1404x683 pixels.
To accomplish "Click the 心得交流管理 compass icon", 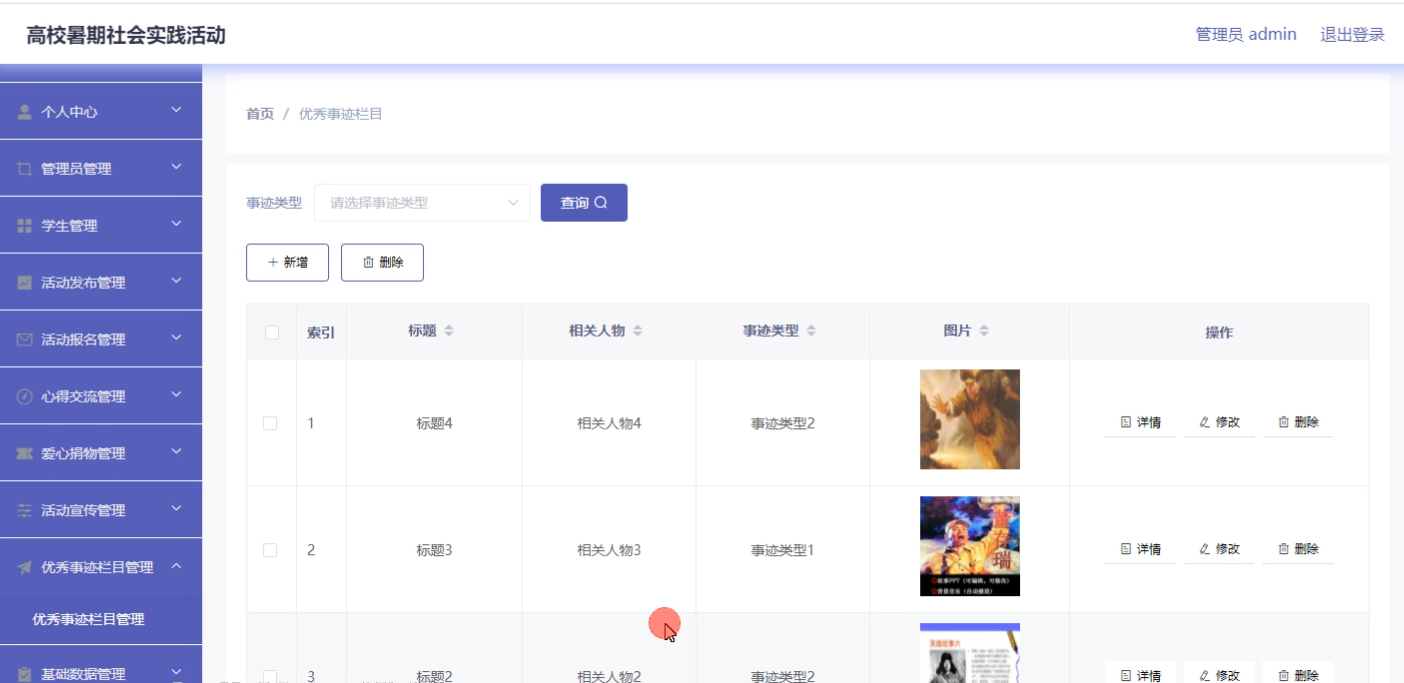I will (25, 397).
